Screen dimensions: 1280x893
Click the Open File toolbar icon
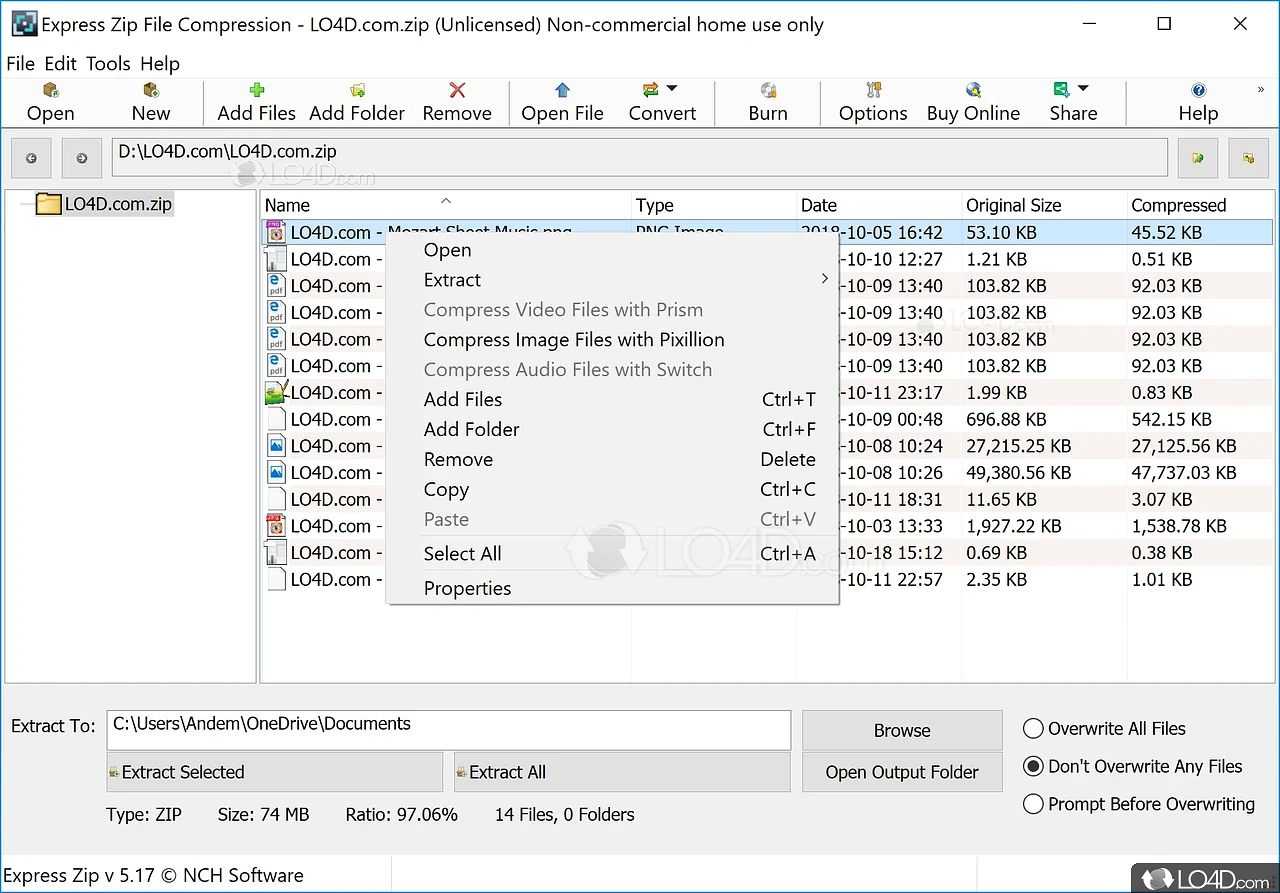point(562,90)
